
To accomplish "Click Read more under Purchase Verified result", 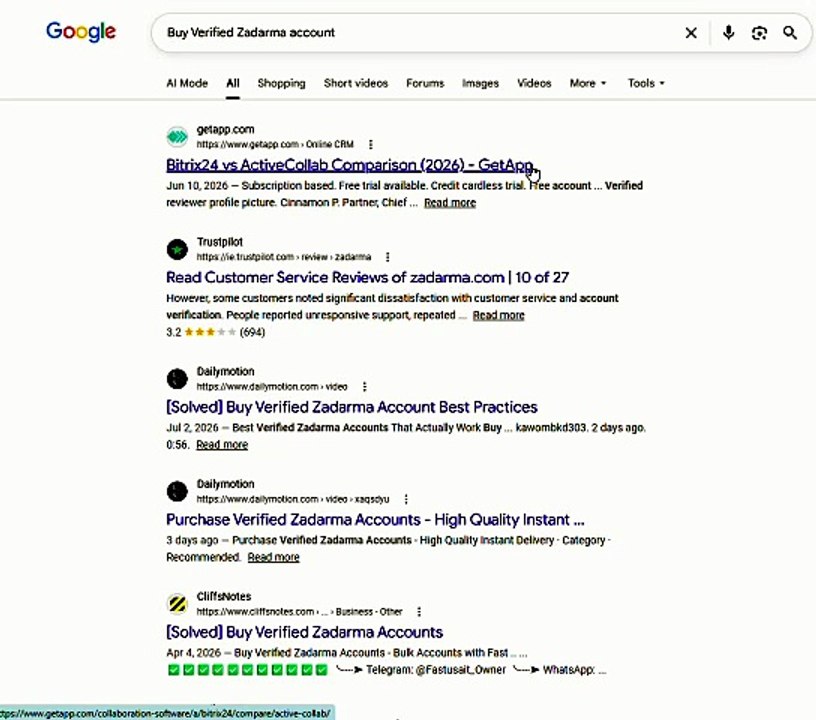I will (x=273, y=557).
